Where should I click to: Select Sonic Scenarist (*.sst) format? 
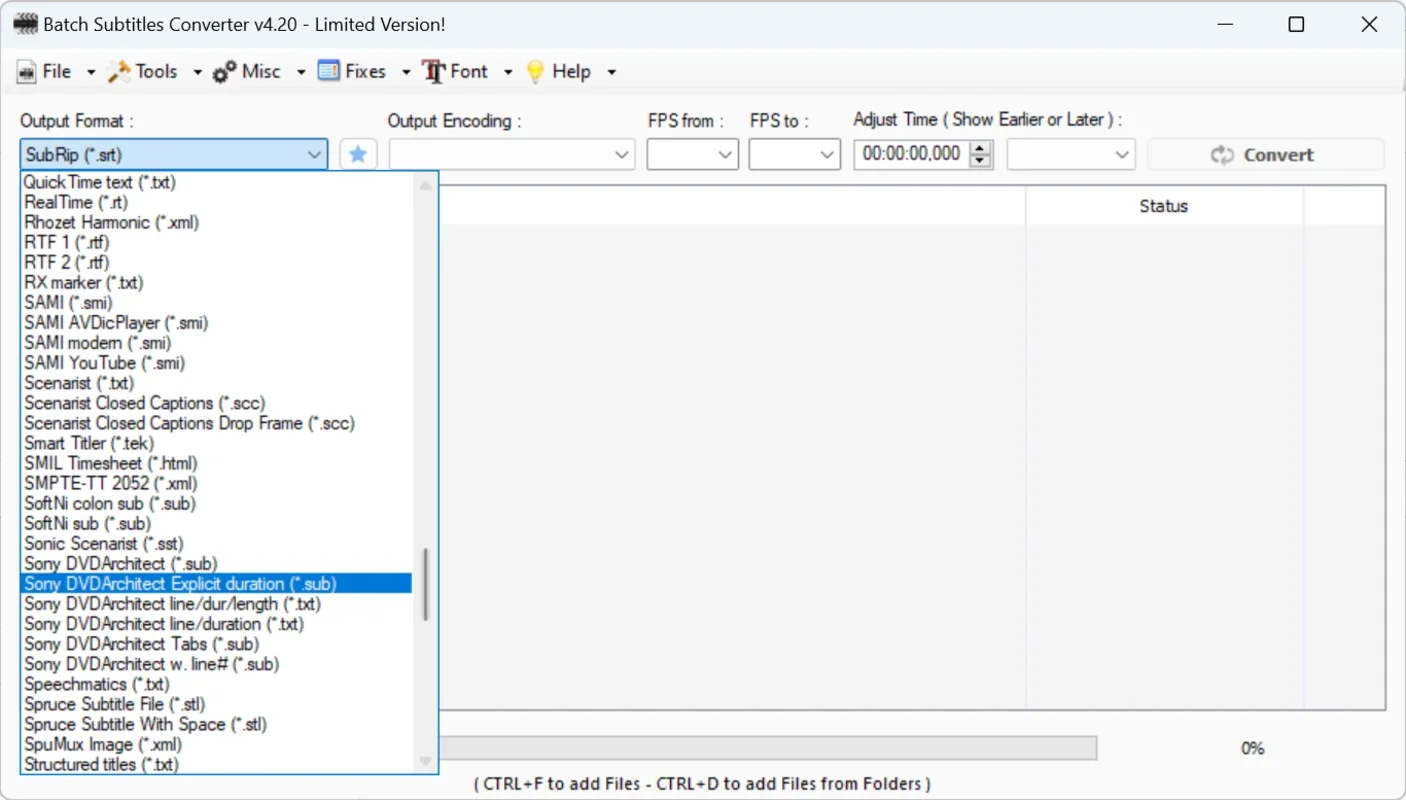click(x=216, y=543)
